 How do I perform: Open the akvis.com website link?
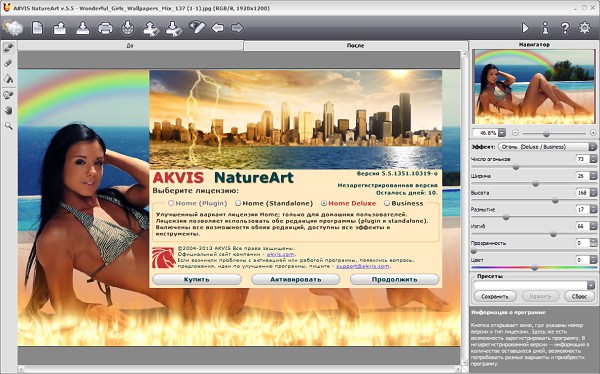pyautogui.click(x=280, y=254)
